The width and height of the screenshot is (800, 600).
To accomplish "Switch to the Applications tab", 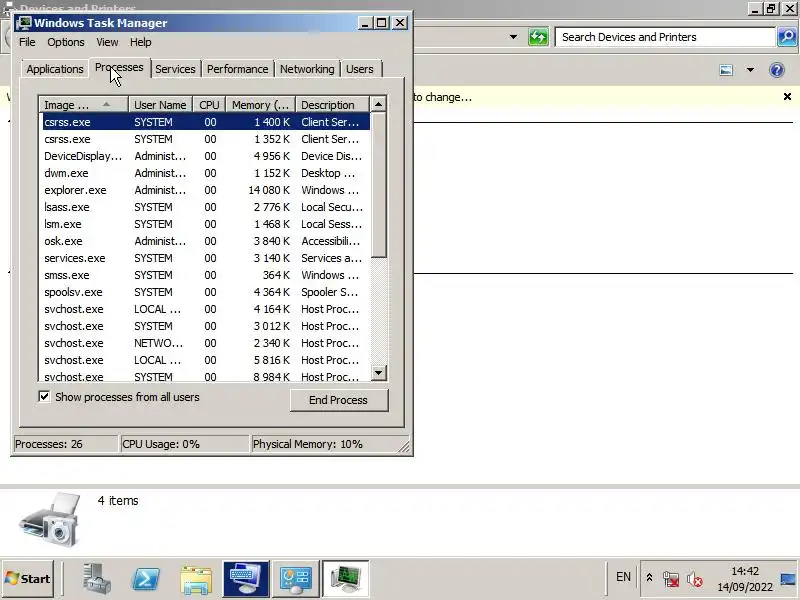I will pyautogui.click(x=55, y=69).
